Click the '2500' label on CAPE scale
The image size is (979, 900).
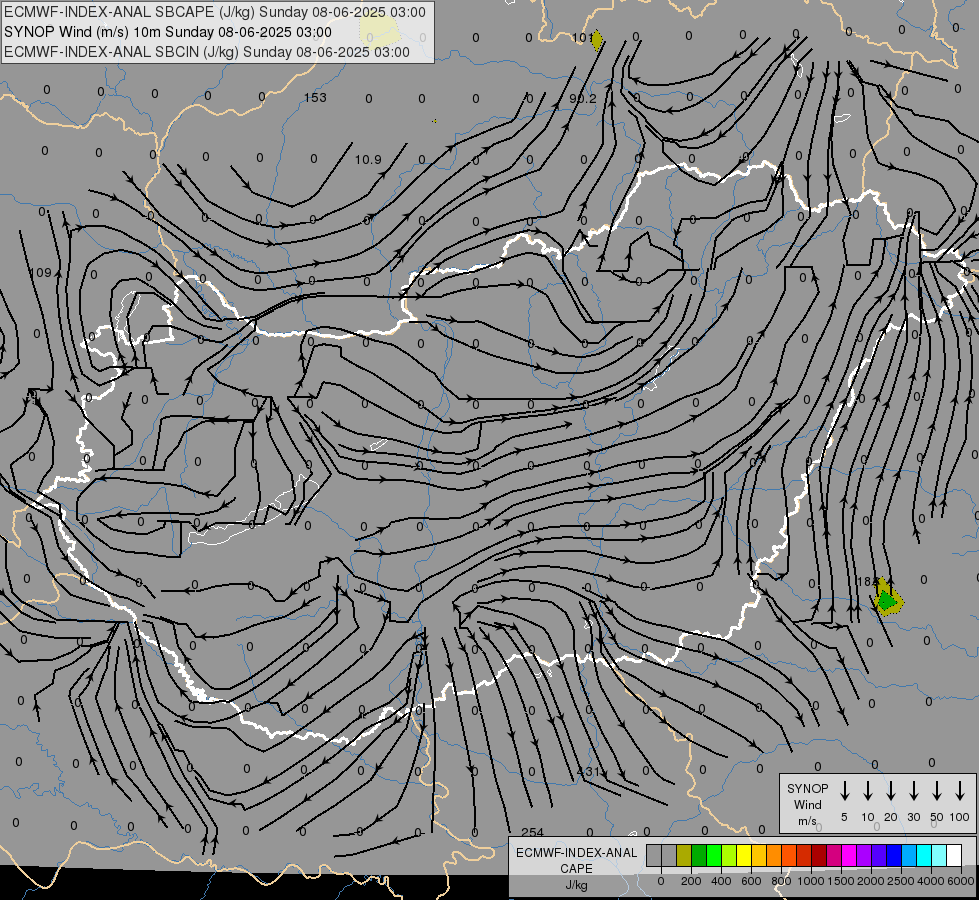click(x=900, y=881)
